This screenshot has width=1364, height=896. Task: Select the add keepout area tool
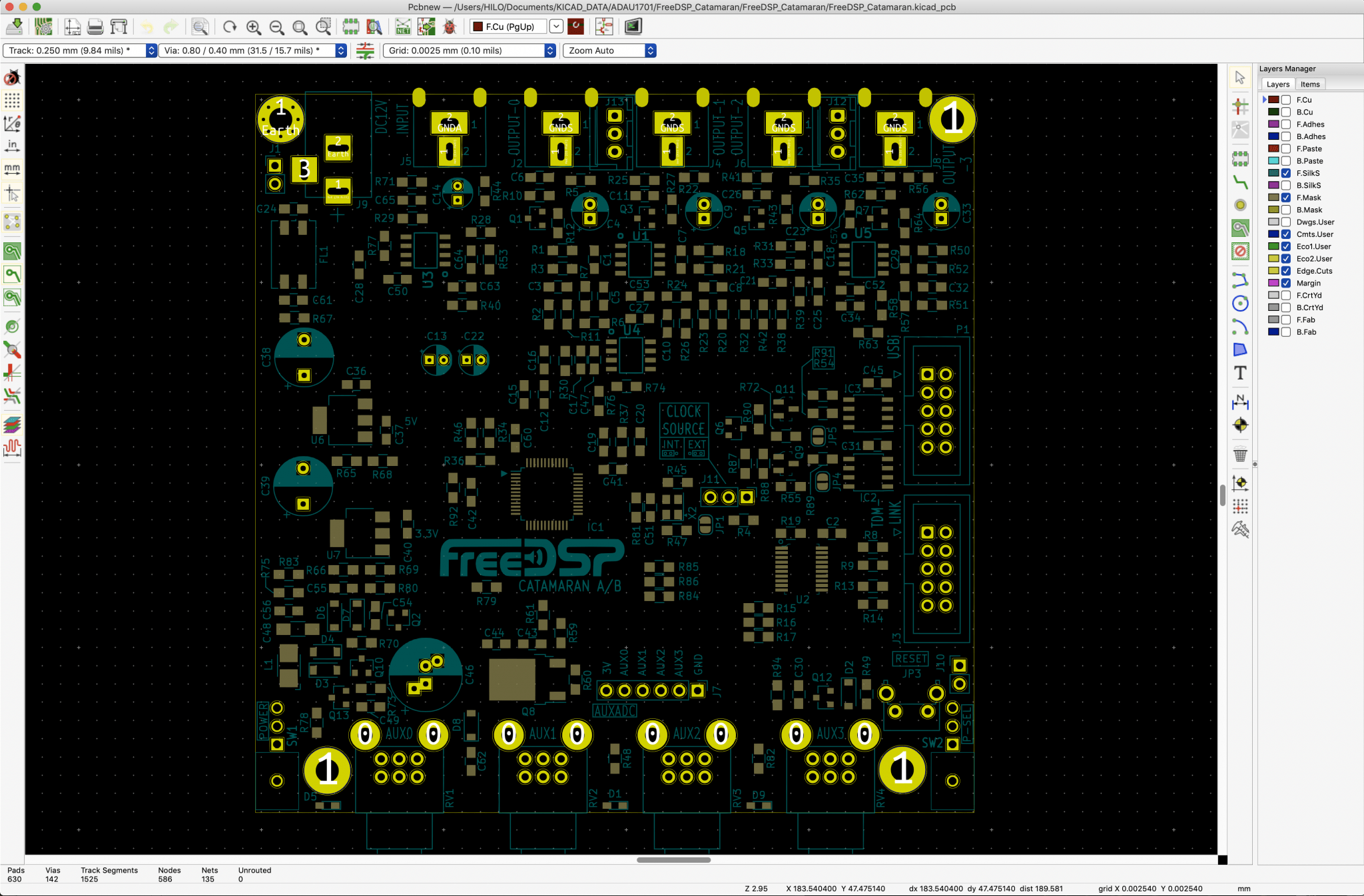pyautogui.click(x=1240, y=252)
